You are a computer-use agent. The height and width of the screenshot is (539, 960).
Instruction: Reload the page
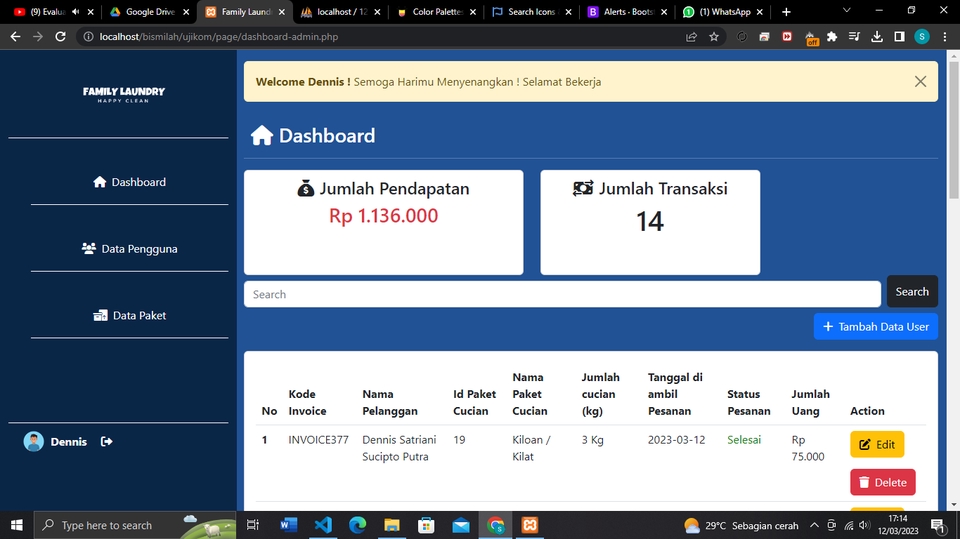click(60, 37)
